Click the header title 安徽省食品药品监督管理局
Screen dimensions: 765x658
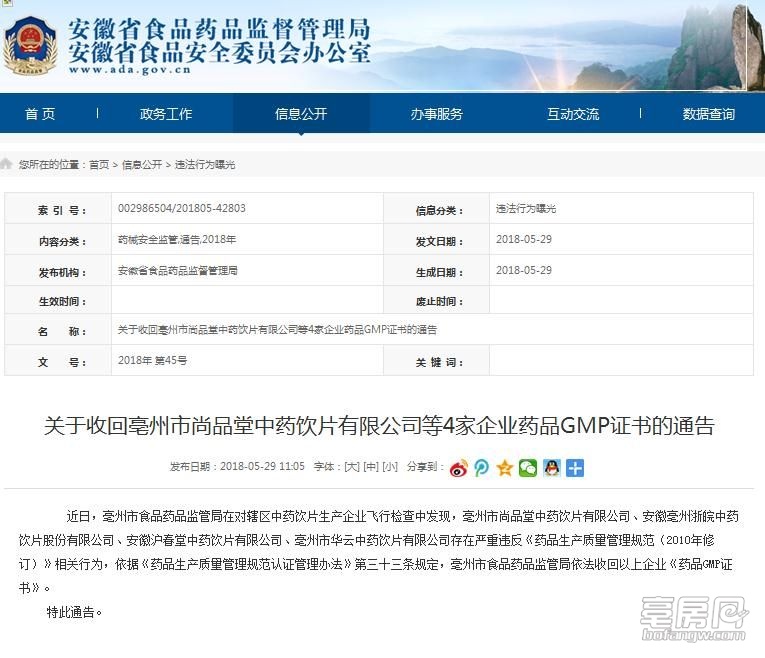(219, 29)
